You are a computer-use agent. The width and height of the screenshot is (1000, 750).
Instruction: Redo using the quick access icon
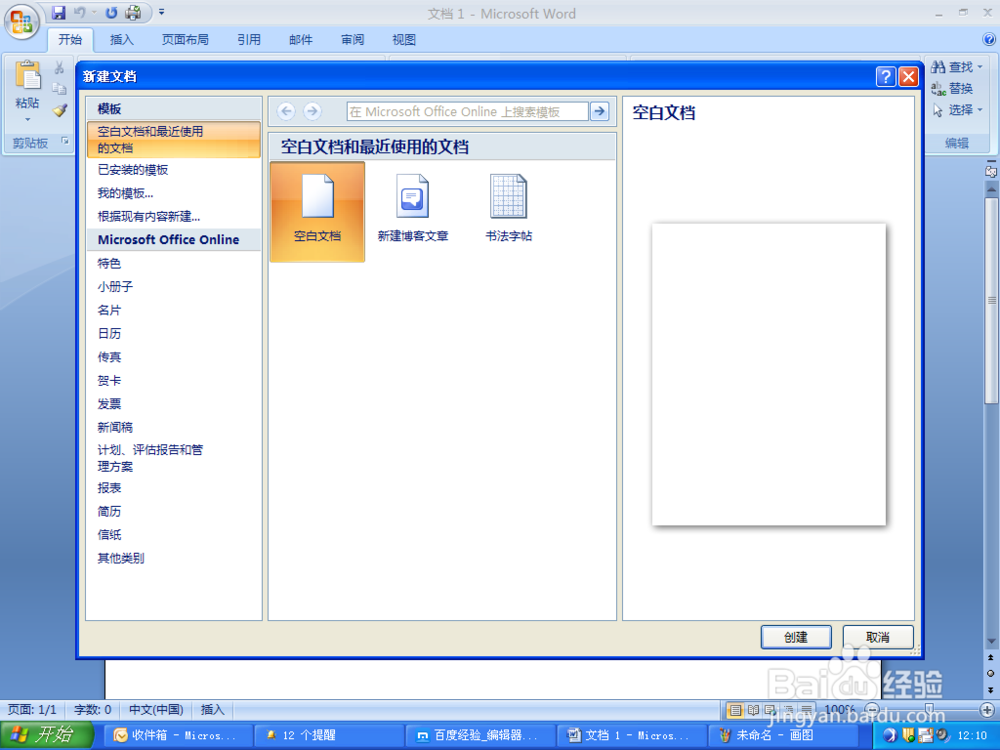click(111, 12)
